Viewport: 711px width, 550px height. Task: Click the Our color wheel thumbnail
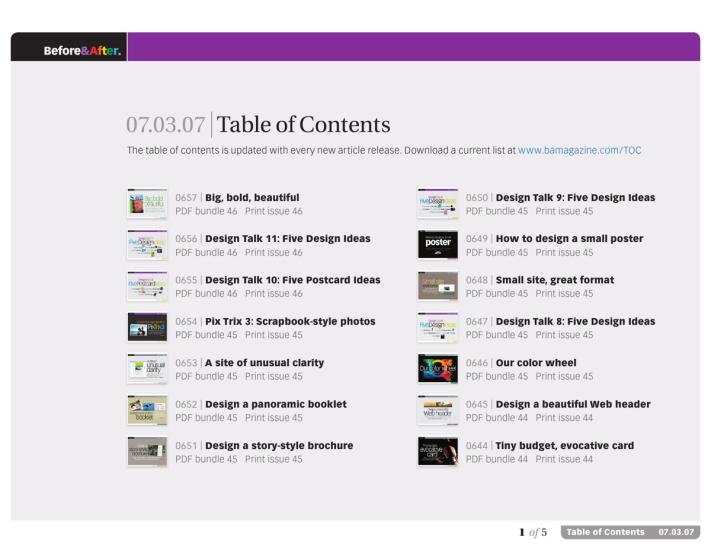pyautogui.click(x=437, y=369)
